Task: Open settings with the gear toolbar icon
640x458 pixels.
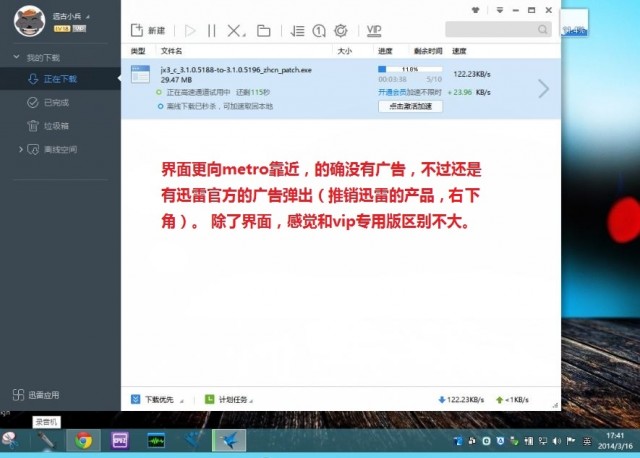Action: point(341,31)
